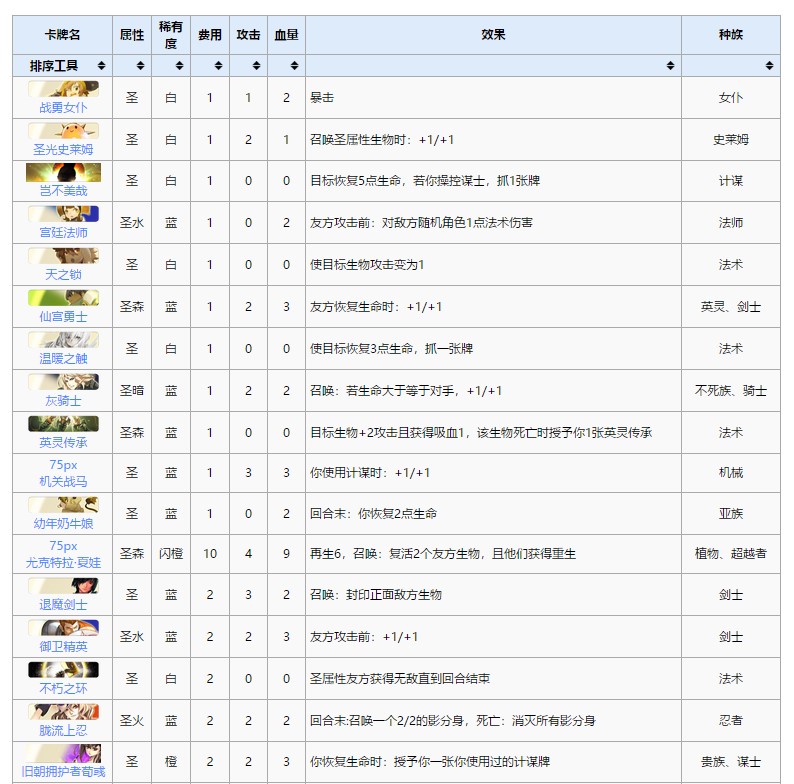Follow the 尤克特拉·夏娃 link
This screenshot has height=784, width=794.
(63, 562)
